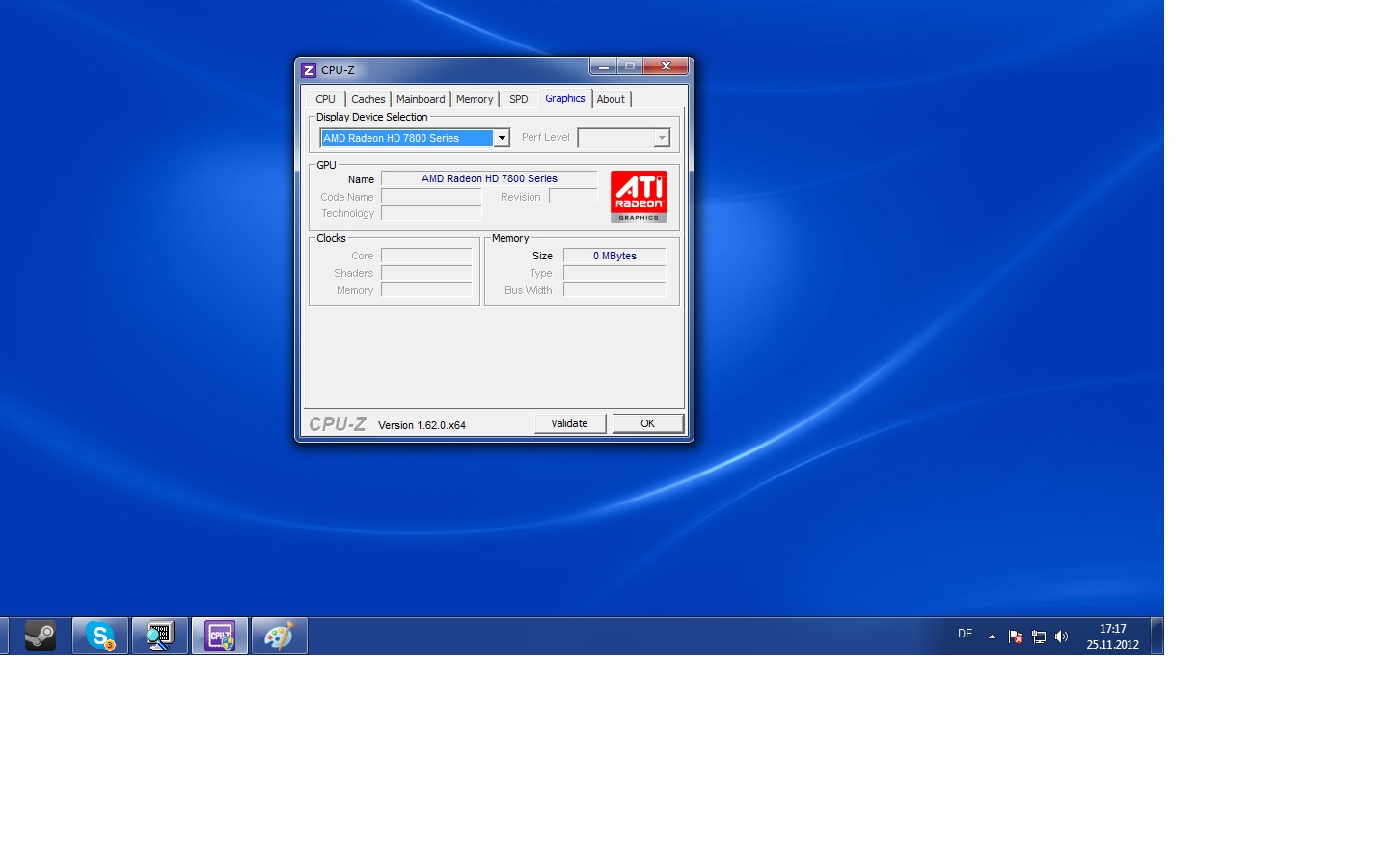The width and height of the screenshot is (1389, 868).
Task: Open the Display Device Selection dropdown
Action: coord(415,138)
